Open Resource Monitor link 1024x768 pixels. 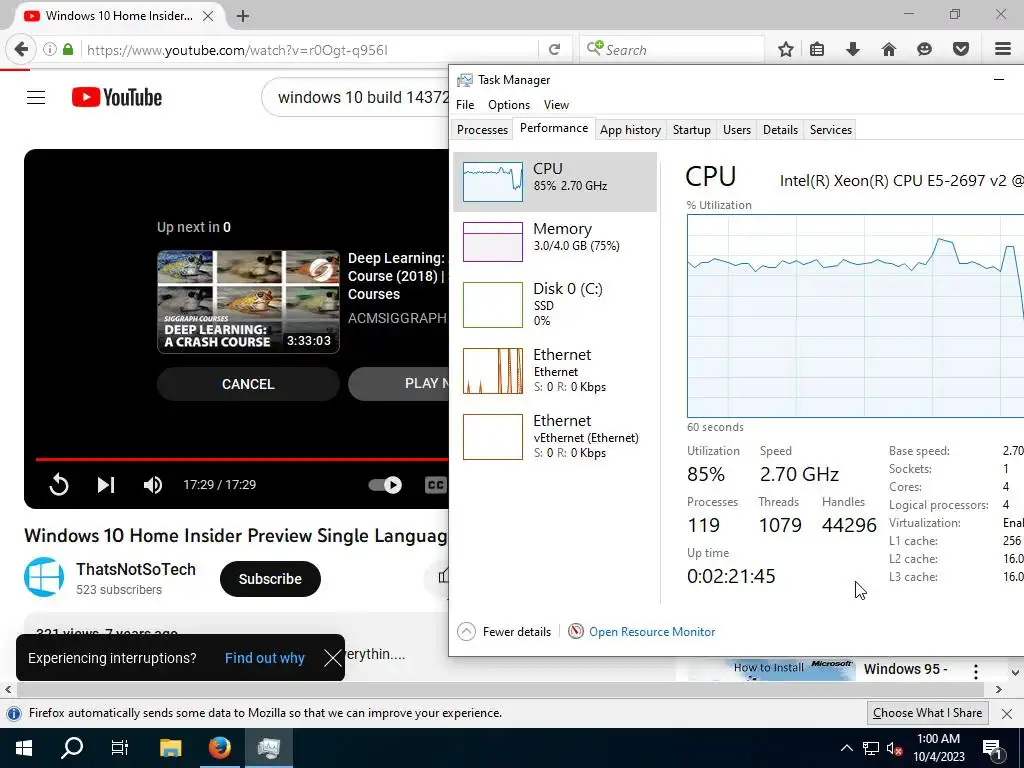[652, 632]
